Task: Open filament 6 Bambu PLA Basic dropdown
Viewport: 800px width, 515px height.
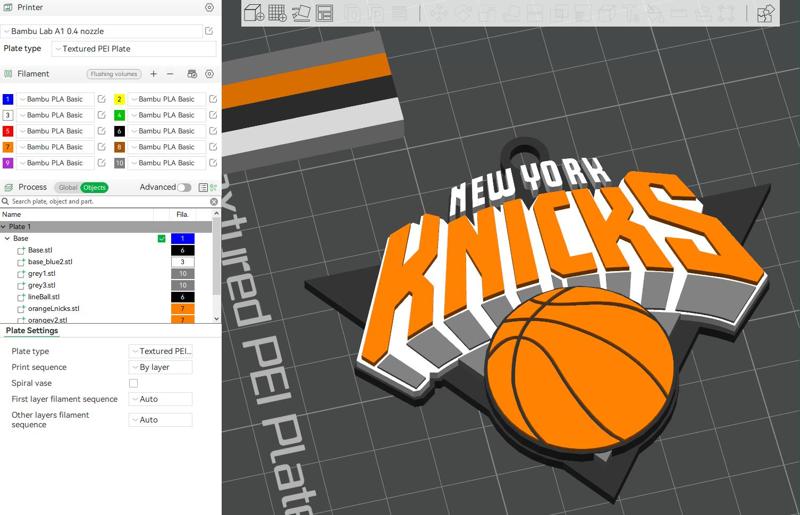Action: (166, 131)
